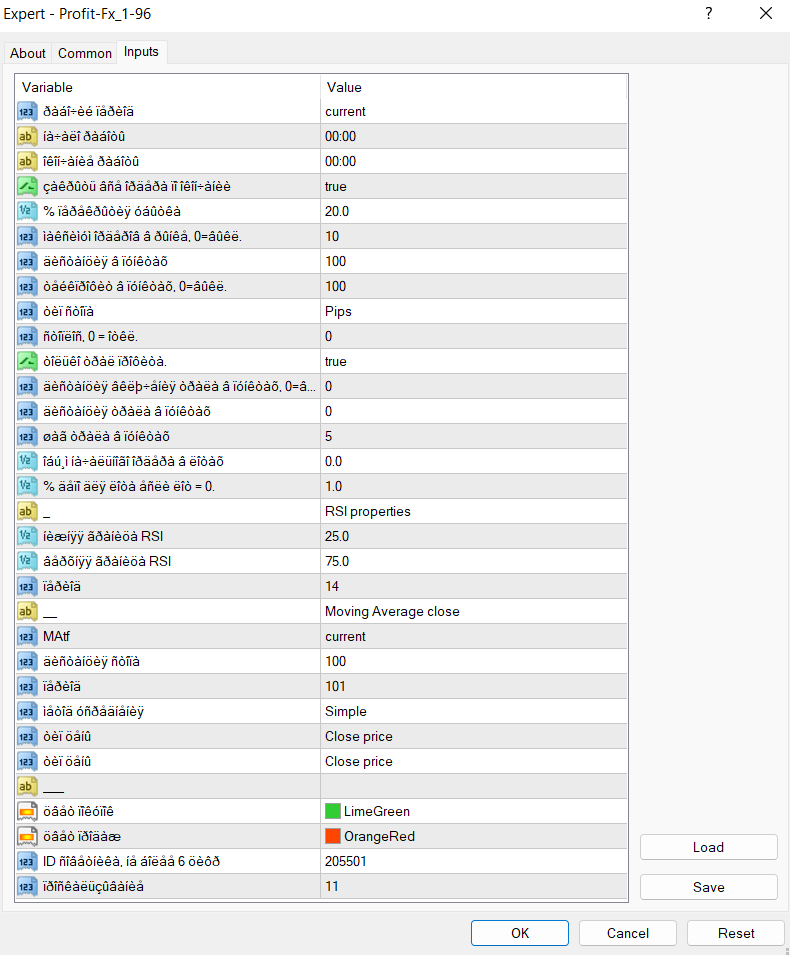Open the Simple method value dropdown

tap(473, 711)
